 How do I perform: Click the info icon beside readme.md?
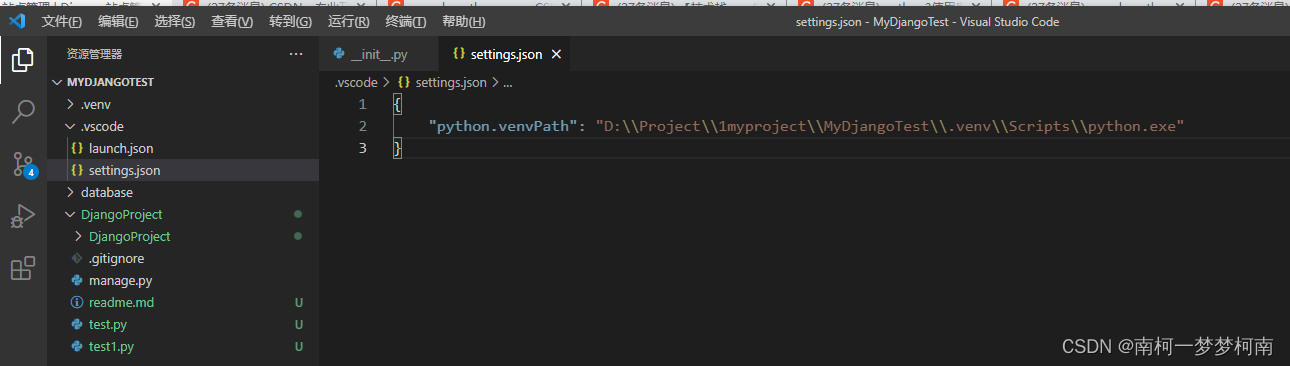coord(77,302)
